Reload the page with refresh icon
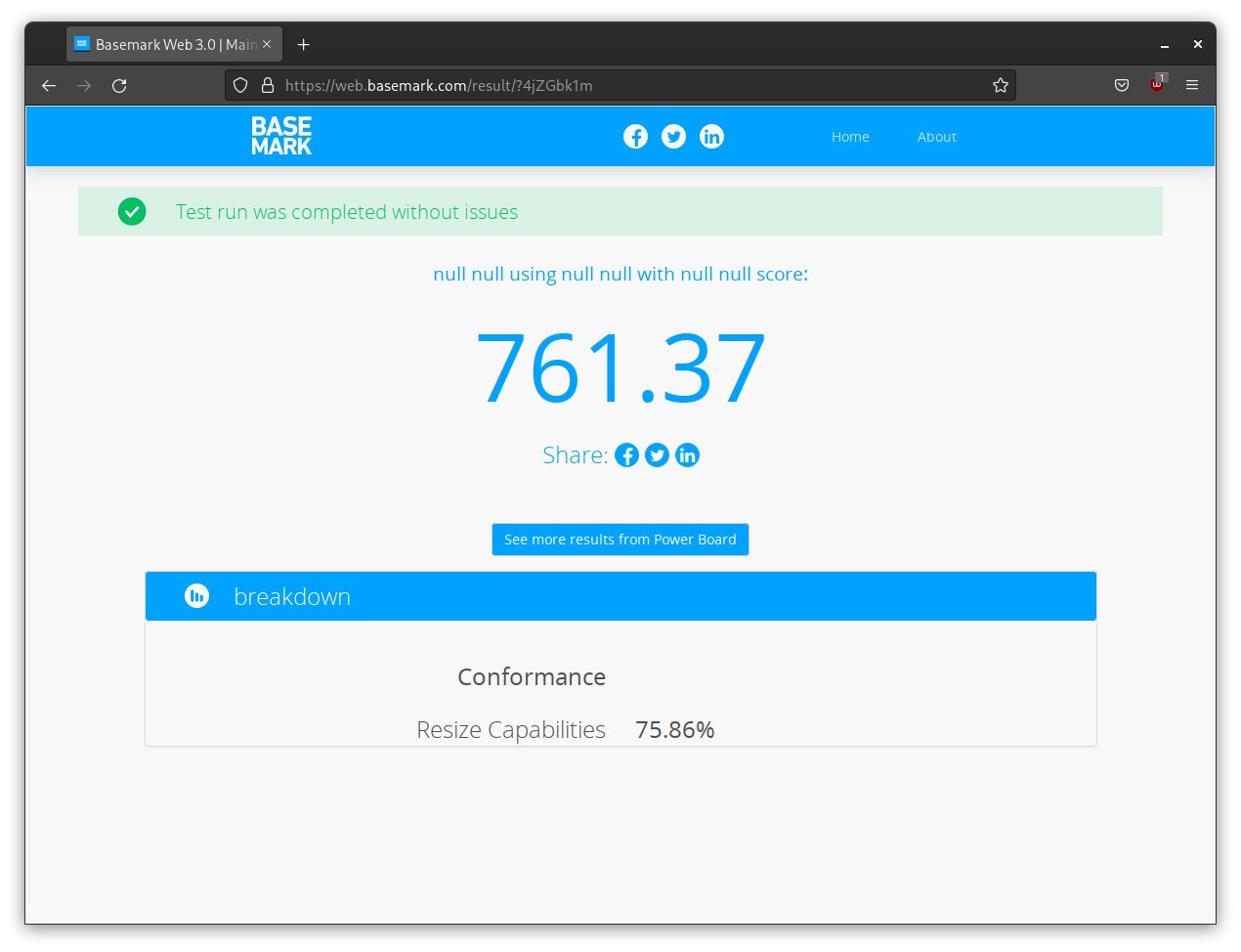1241x952 pixels. pyautogui.click(x=119, y=86)
